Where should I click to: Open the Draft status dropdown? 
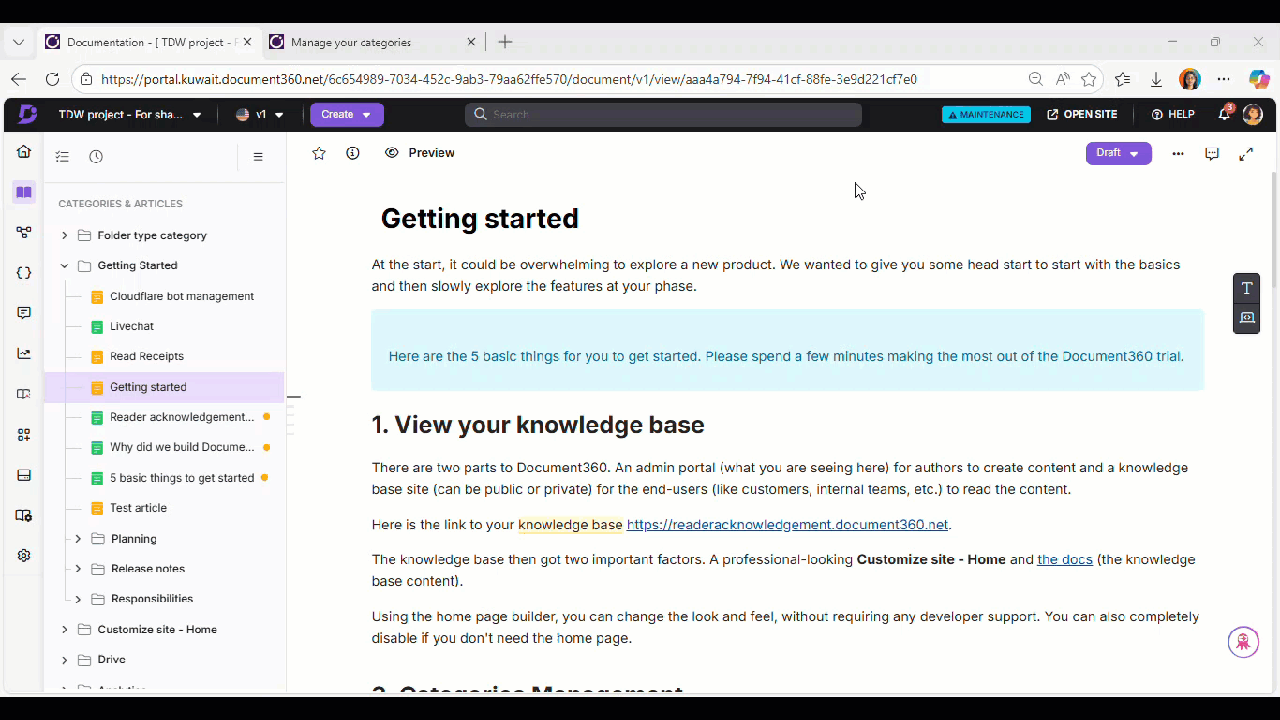[x=1118, y=153]
